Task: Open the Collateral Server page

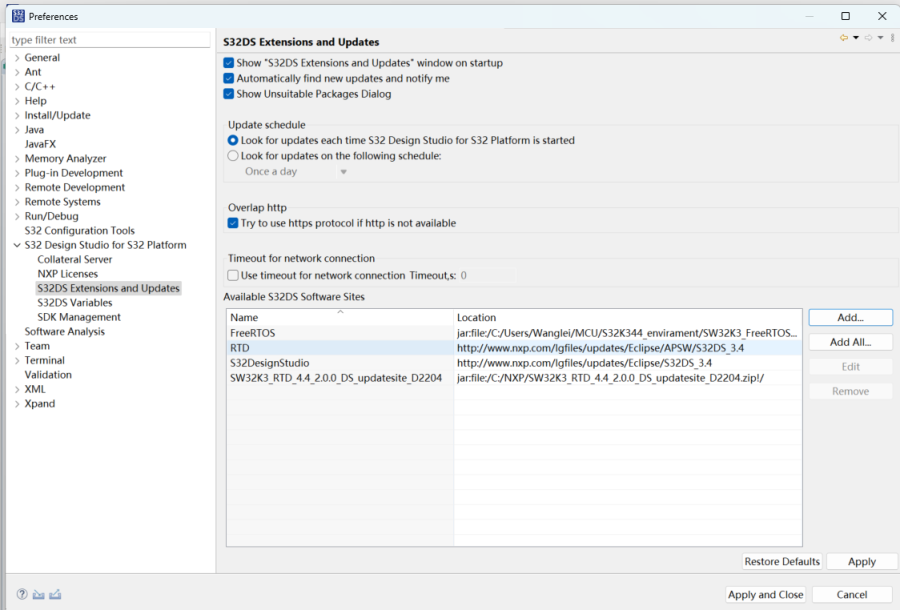Action: click(75, 259)
